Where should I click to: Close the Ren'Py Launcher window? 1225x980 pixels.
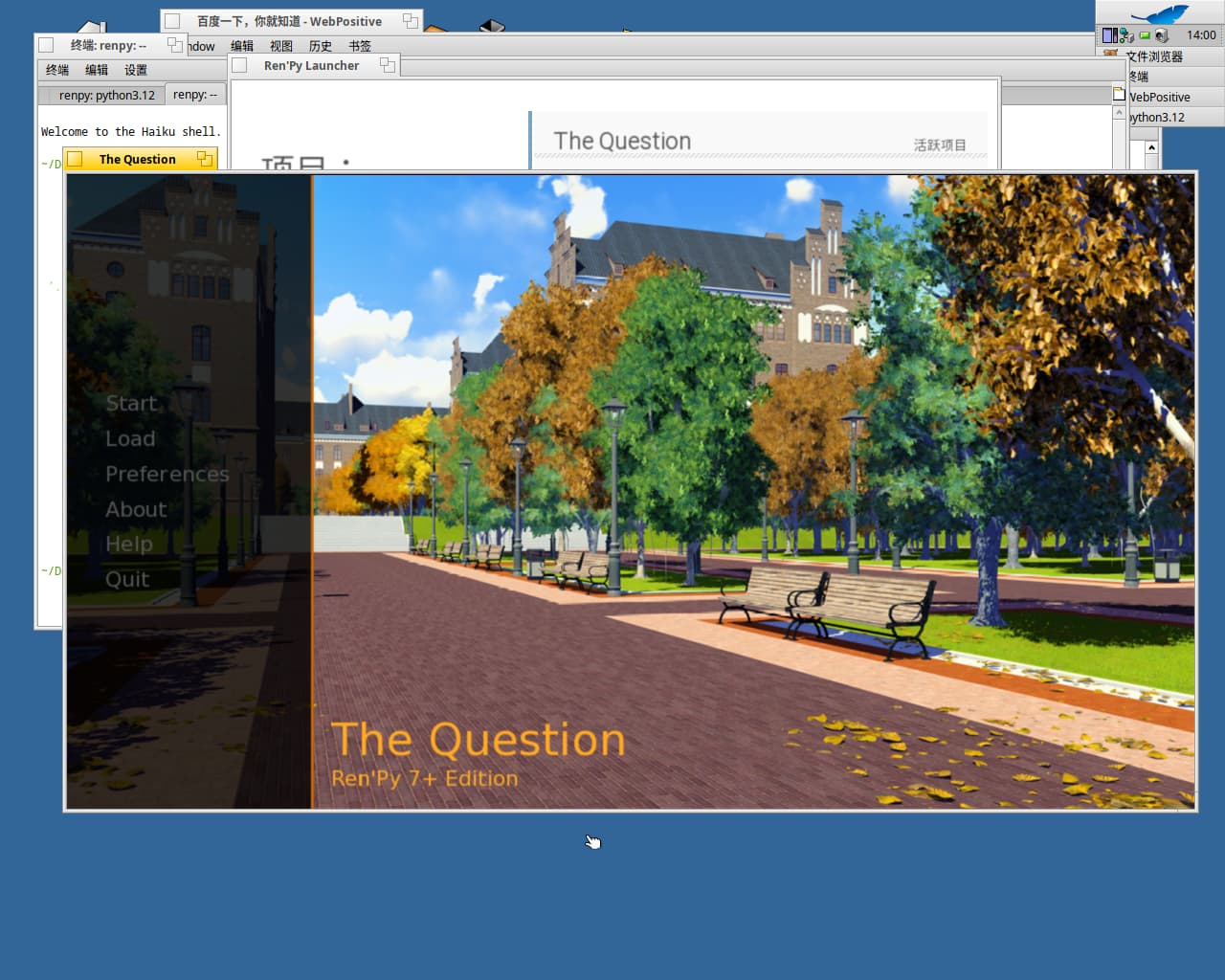coord(239,65)
